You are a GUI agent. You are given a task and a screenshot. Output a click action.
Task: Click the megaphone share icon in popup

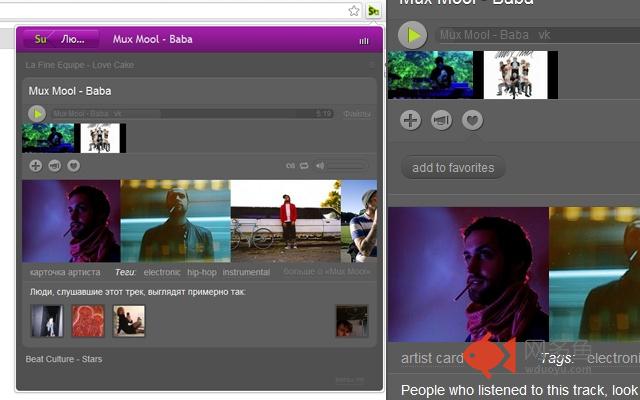(55, 165)
